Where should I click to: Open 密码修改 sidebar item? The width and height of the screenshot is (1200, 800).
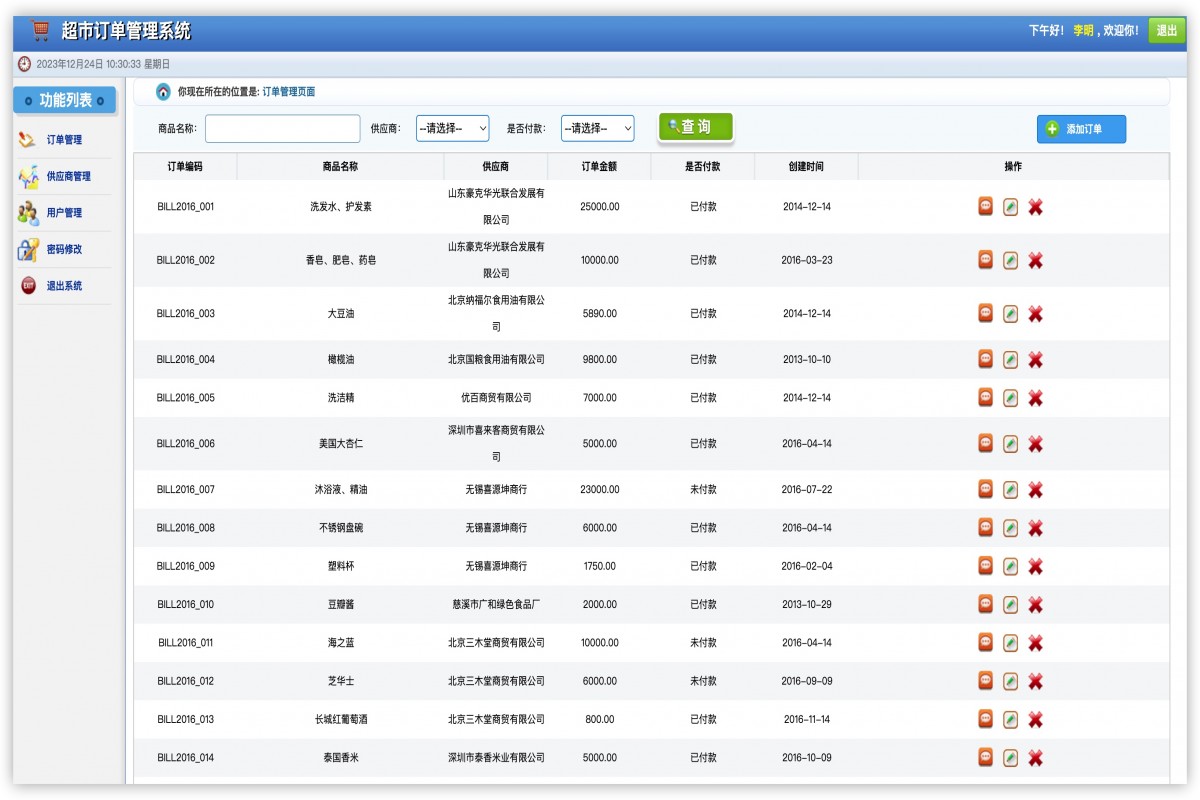(x=64, y=250)
